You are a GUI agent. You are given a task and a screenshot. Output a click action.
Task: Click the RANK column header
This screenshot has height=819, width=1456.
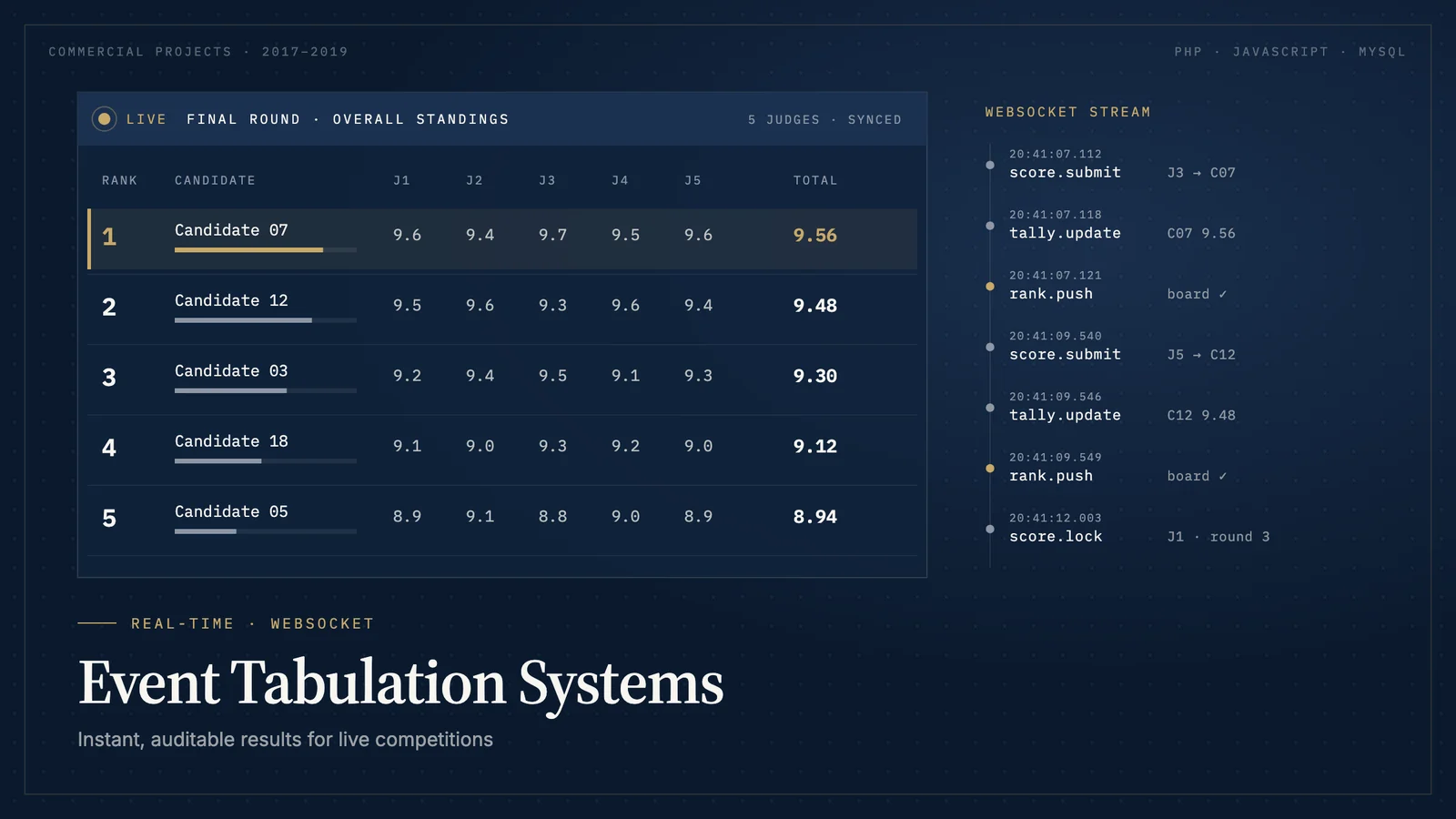119,180
